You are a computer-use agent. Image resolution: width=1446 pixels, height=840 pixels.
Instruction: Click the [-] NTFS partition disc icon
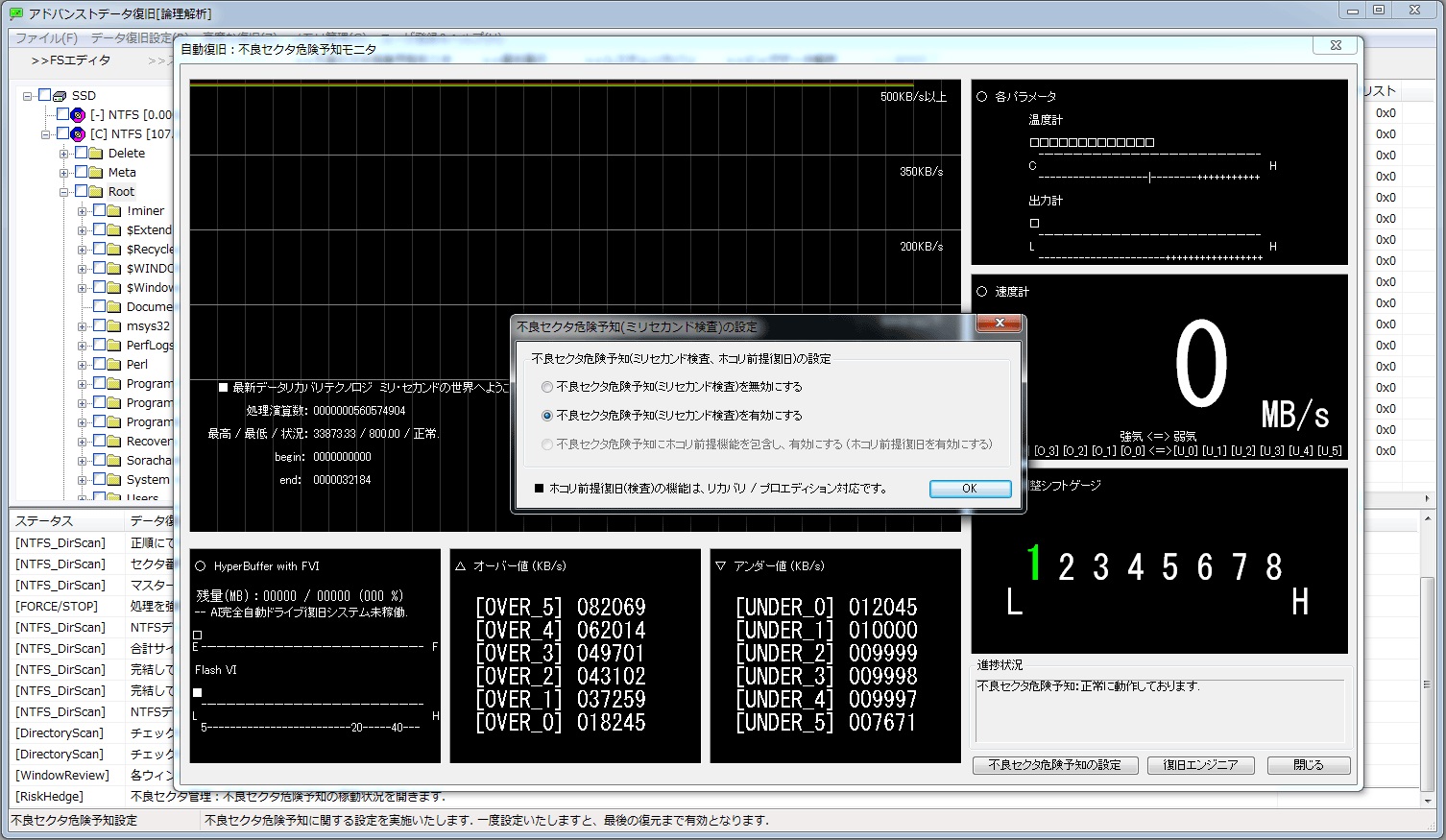(x=79, y=115)
